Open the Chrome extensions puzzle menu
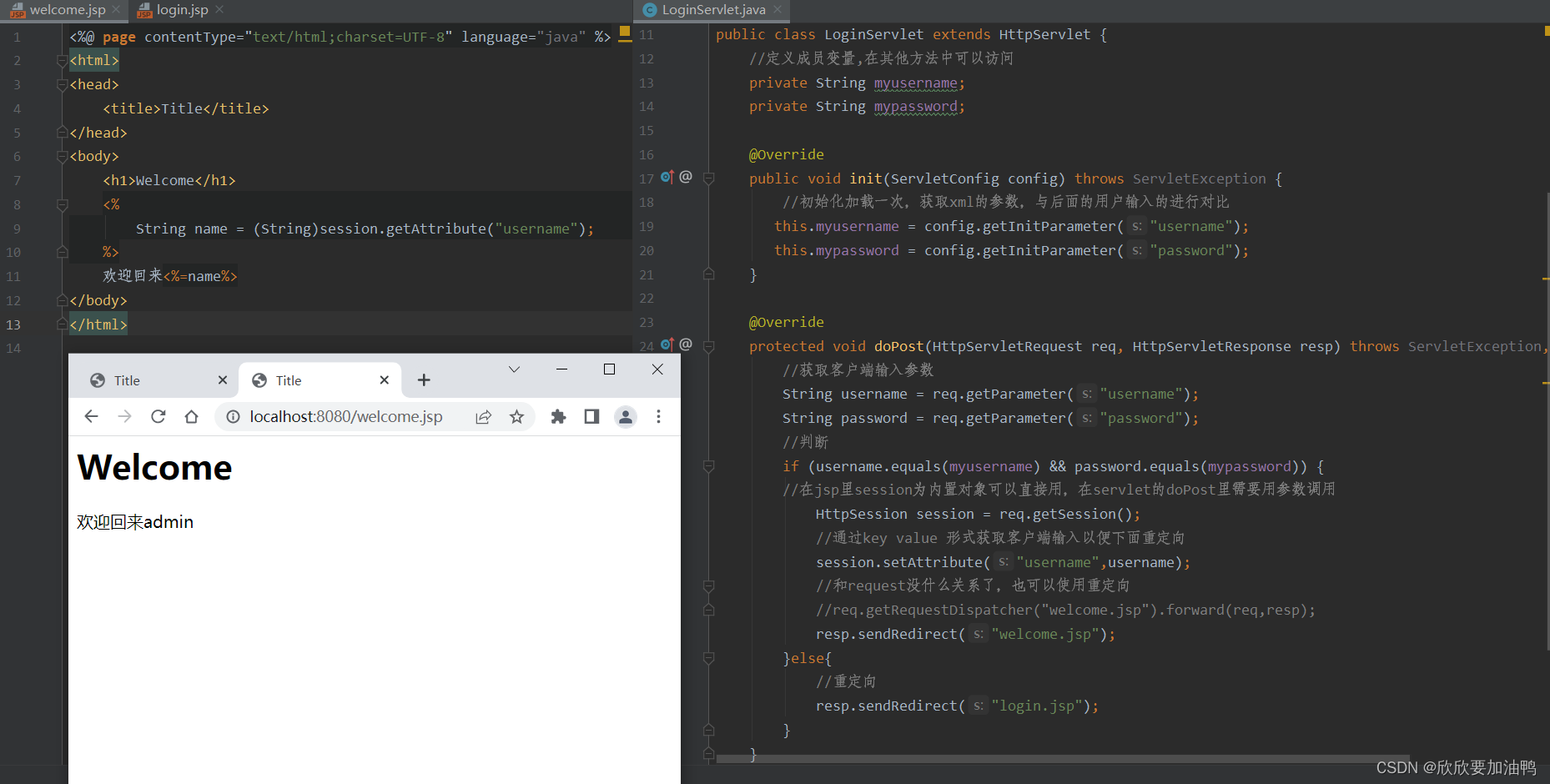 559,416
